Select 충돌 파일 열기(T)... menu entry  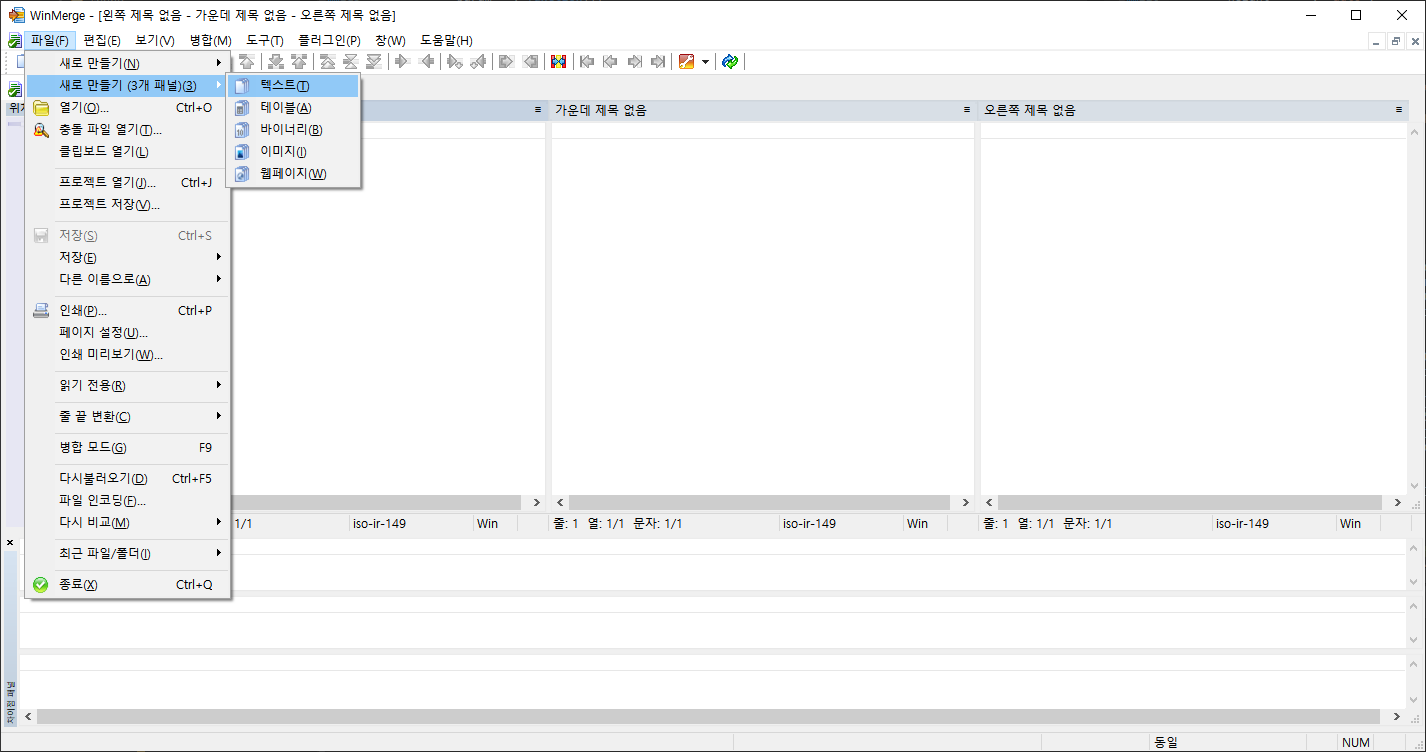(x=128, y=130)
